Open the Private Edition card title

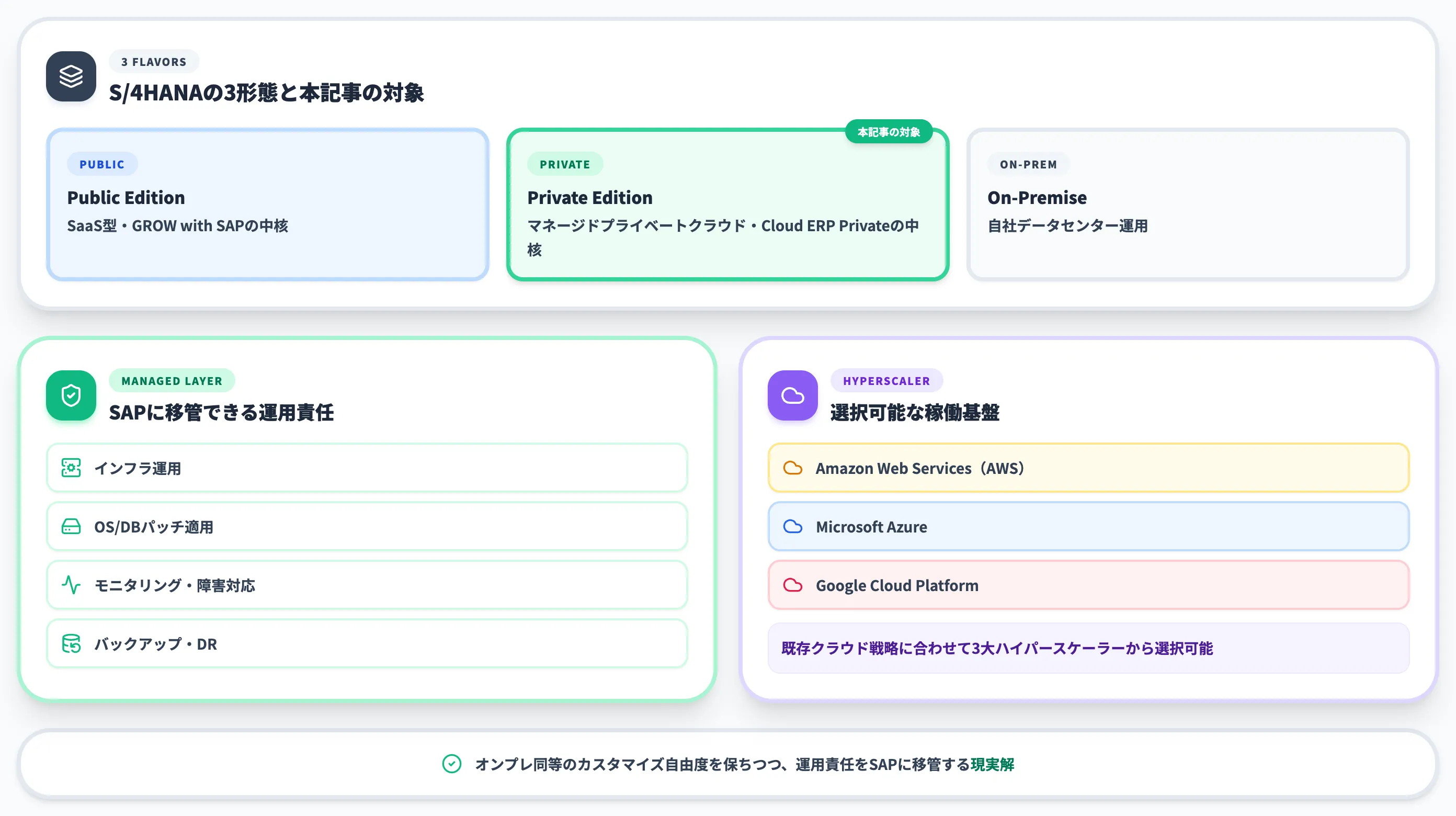pos(589,197)
